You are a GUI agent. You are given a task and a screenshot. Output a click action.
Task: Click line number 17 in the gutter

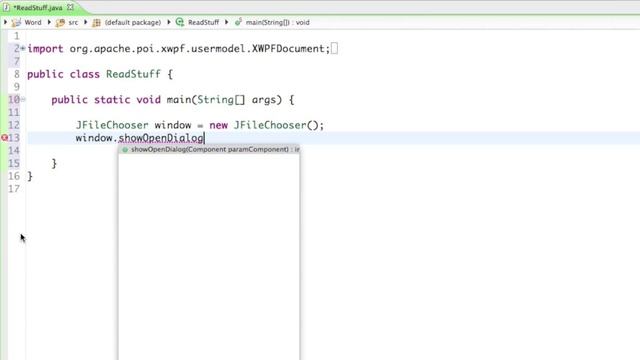pyautogui.click(x=13, y=189)
